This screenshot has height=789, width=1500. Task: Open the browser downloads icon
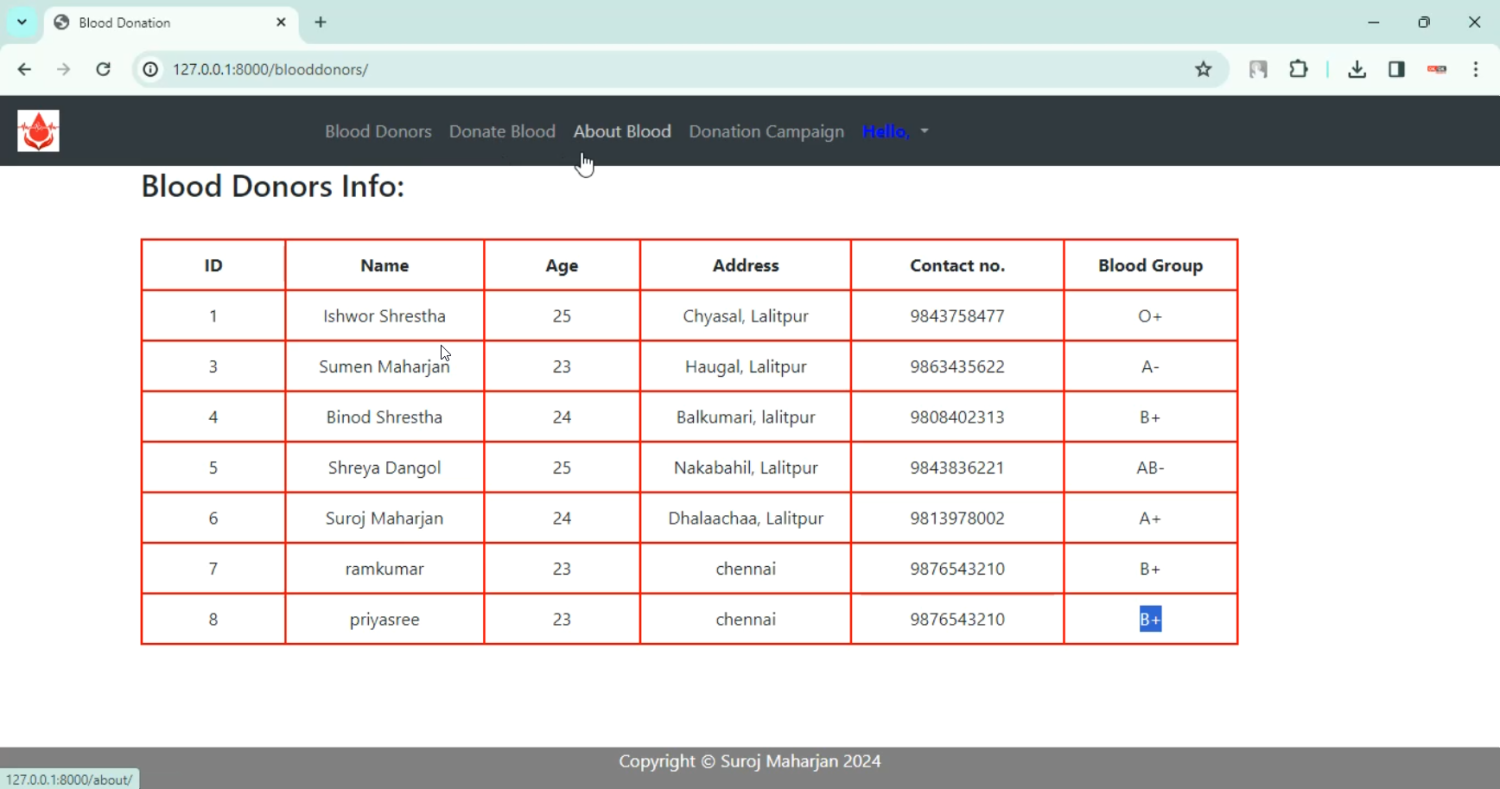tap(1356, 69)
